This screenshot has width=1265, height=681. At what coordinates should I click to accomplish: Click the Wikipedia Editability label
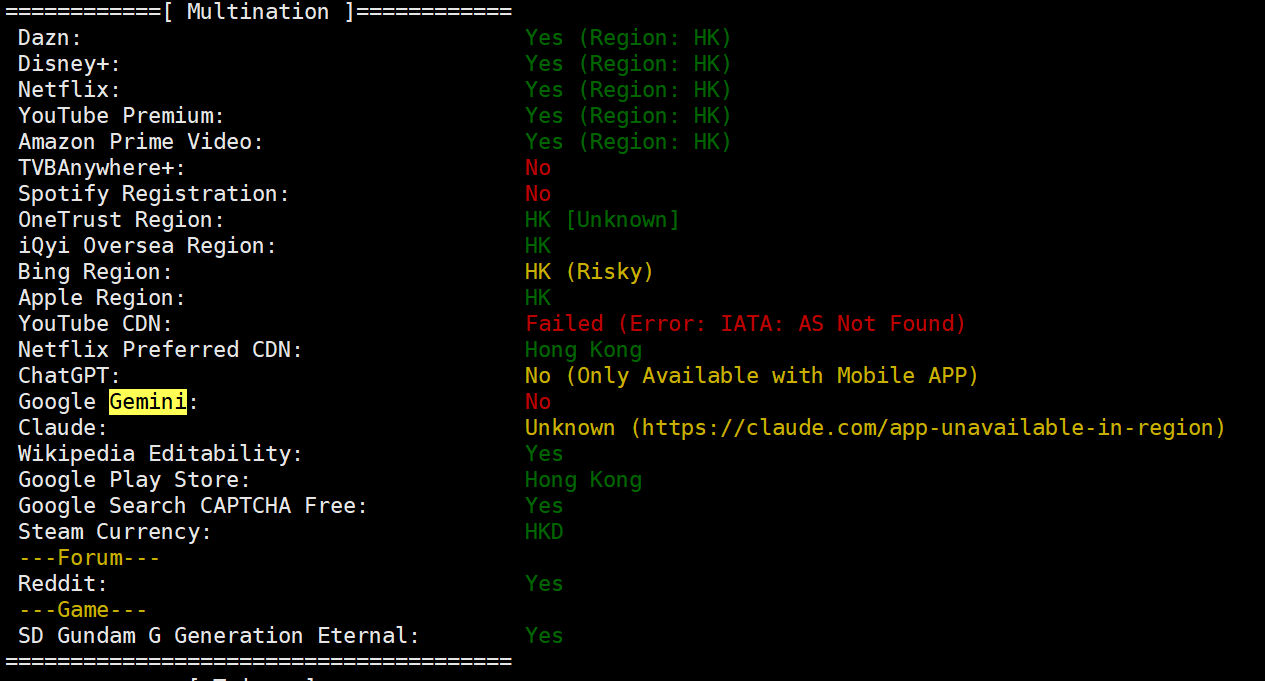pos(160,454)
